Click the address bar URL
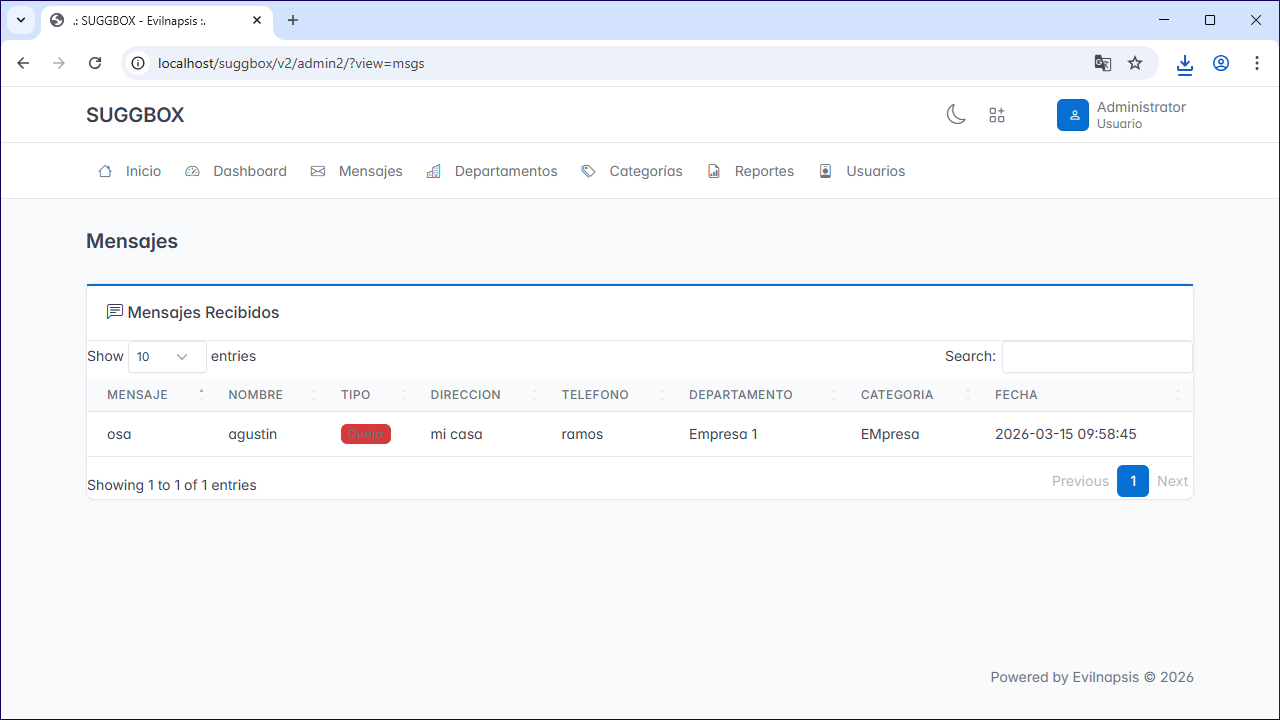Screen dimensions: 1280x720 coord(291,63)
